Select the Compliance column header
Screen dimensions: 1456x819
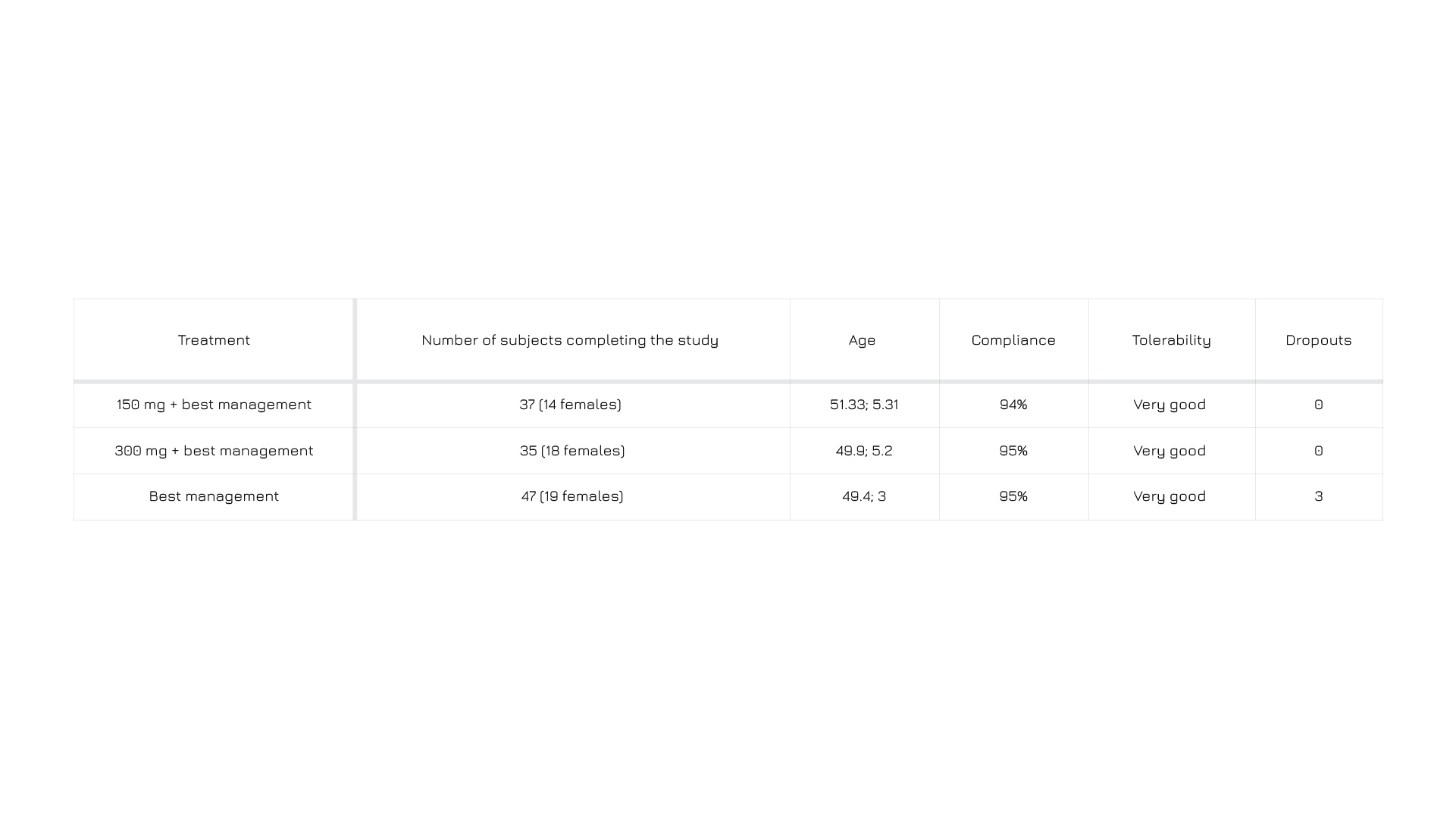(1013, 340)
